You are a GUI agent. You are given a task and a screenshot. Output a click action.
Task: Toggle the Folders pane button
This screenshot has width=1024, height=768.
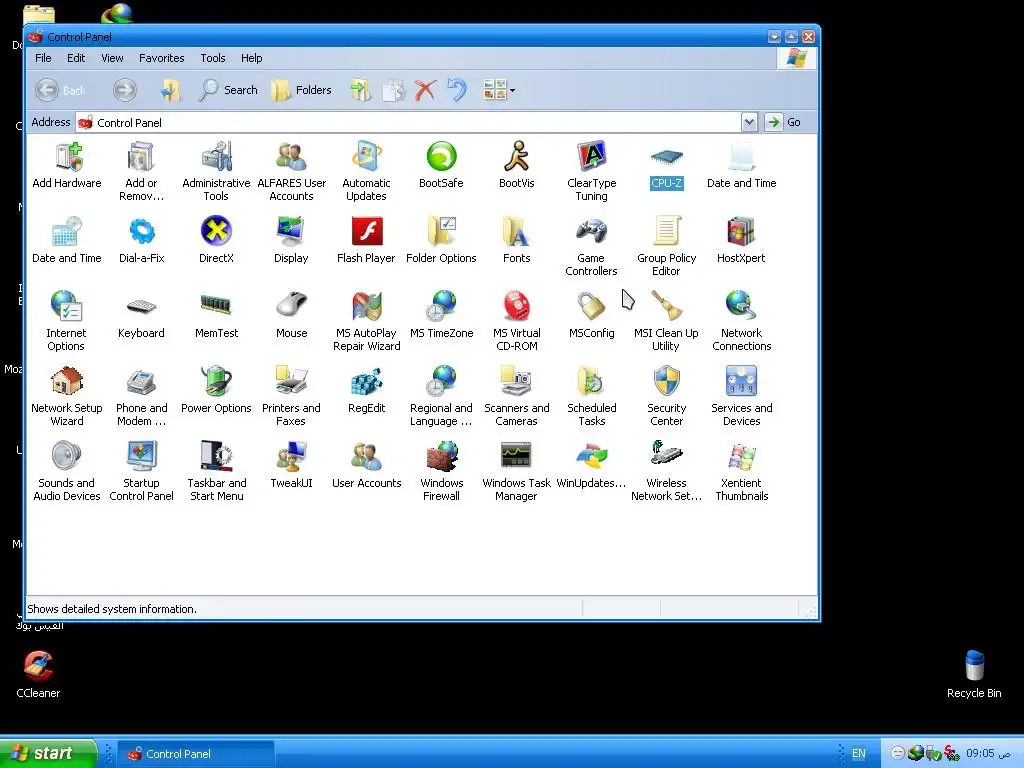click(x=302, y=90)
